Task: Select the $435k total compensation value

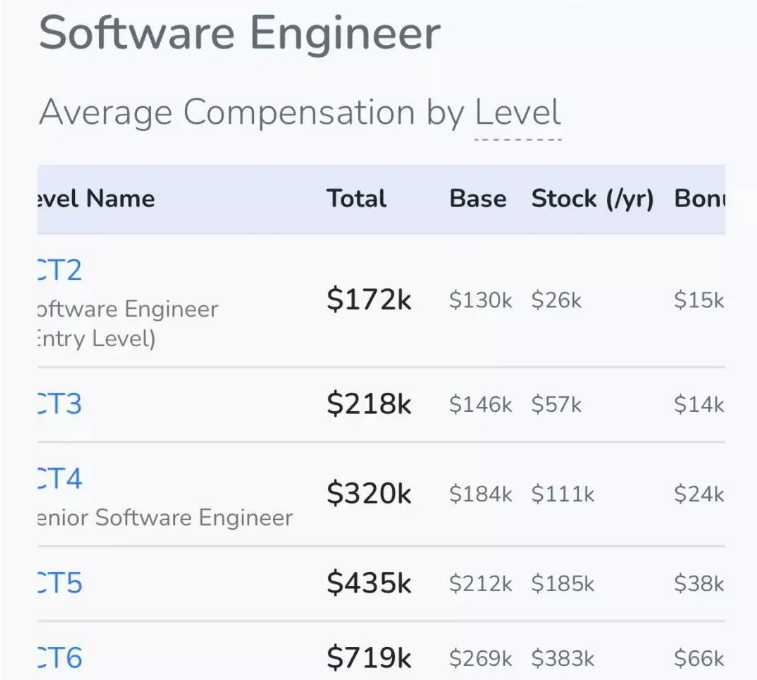Action: [369, 583]
